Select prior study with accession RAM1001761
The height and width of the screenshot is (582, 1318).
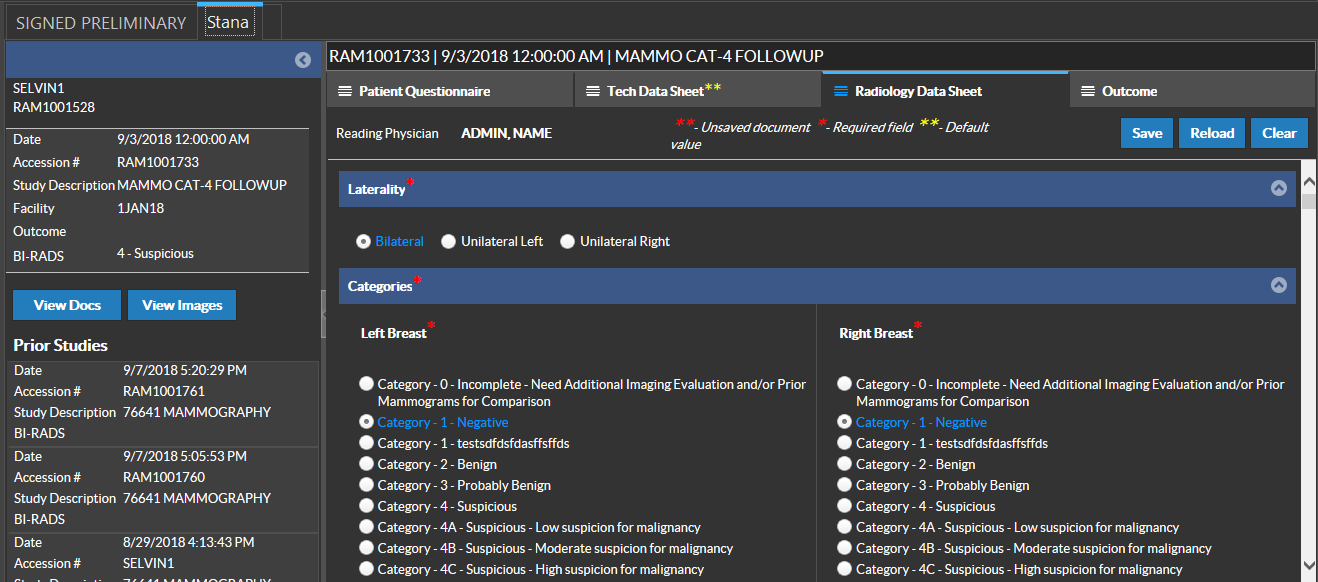pyautogui.click(x=164, y=391)
